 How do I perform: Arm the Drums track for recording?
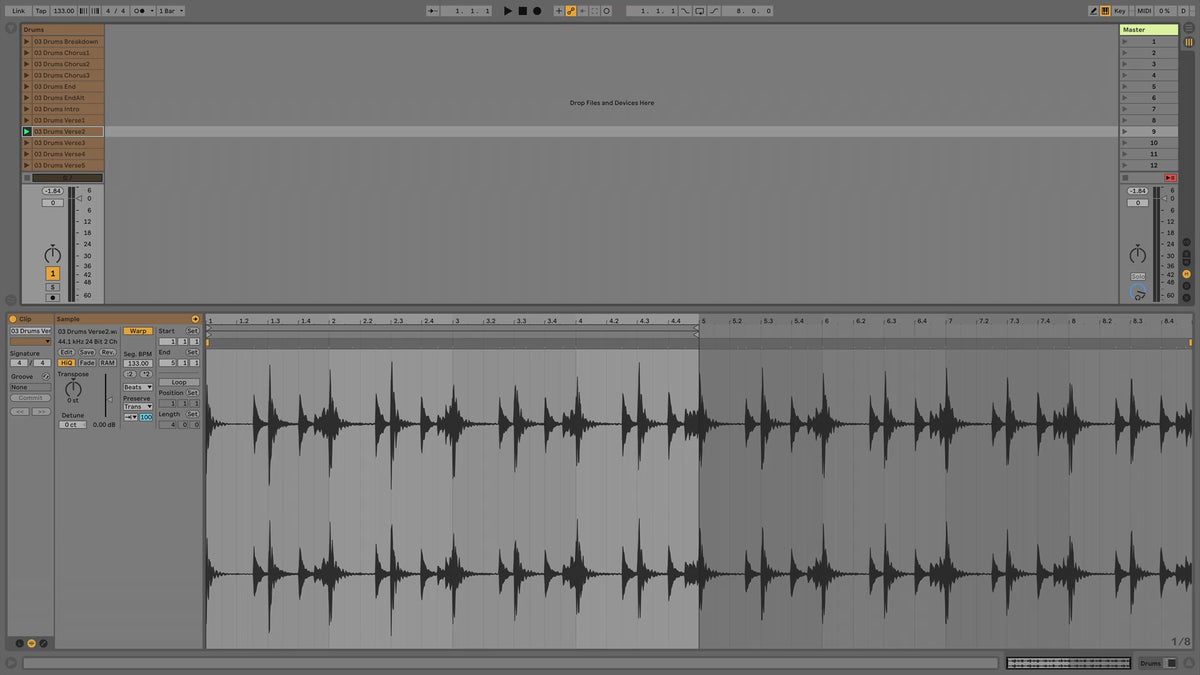[x=52, y=297]
